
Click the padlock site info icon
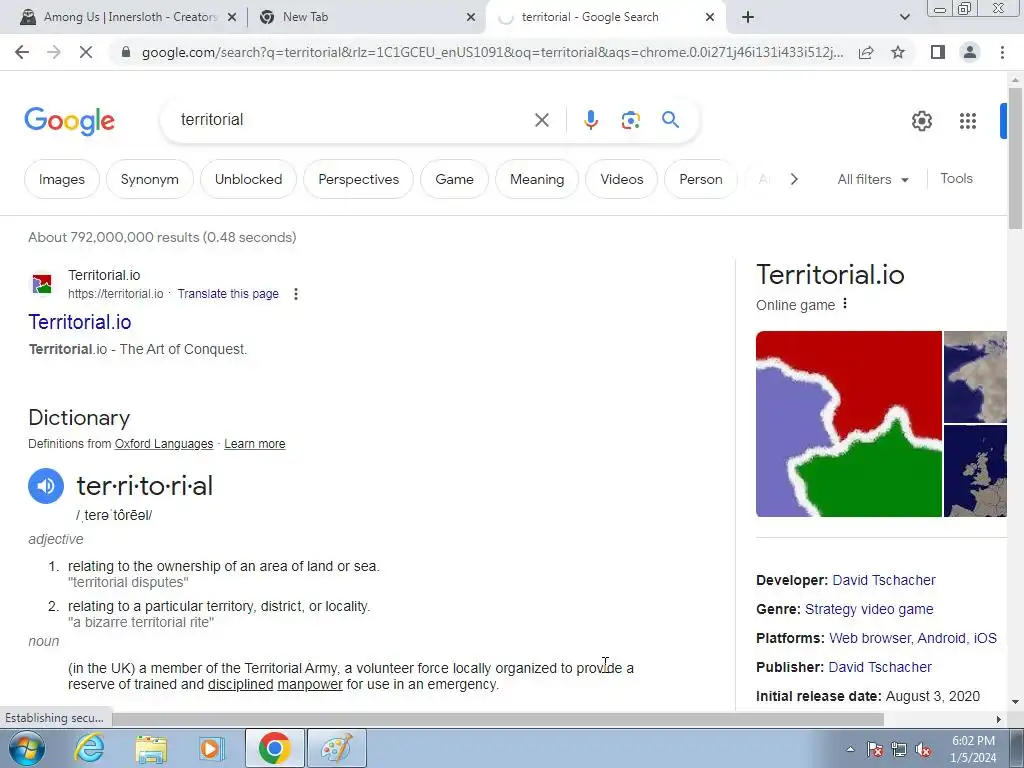point(126,52)
